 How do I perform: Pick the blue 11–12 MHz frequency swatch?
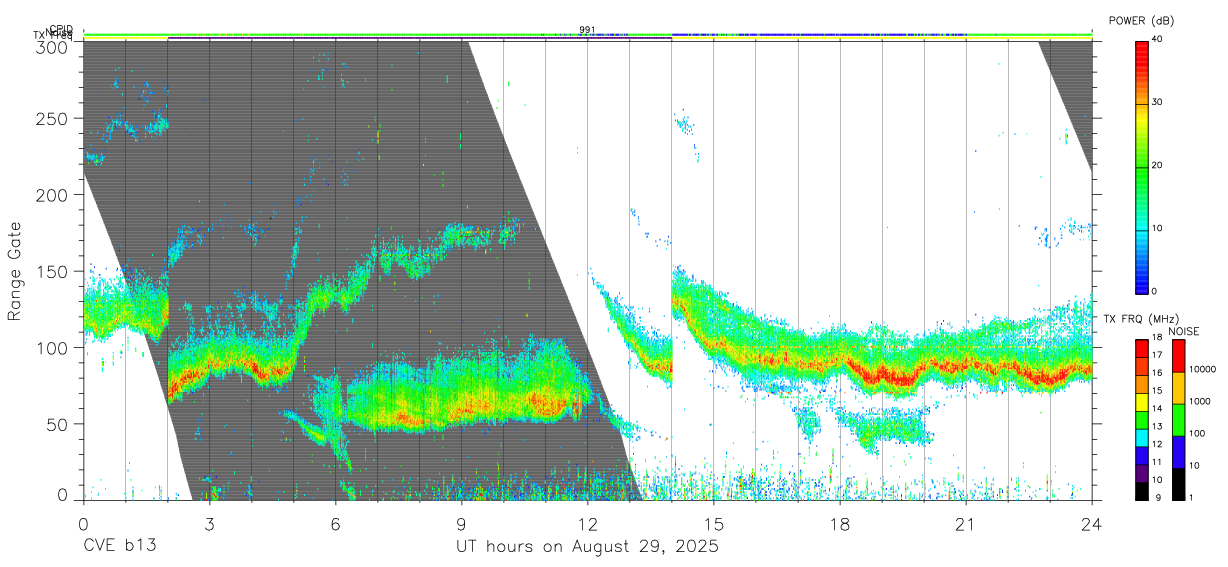[x=1142, y=454]
